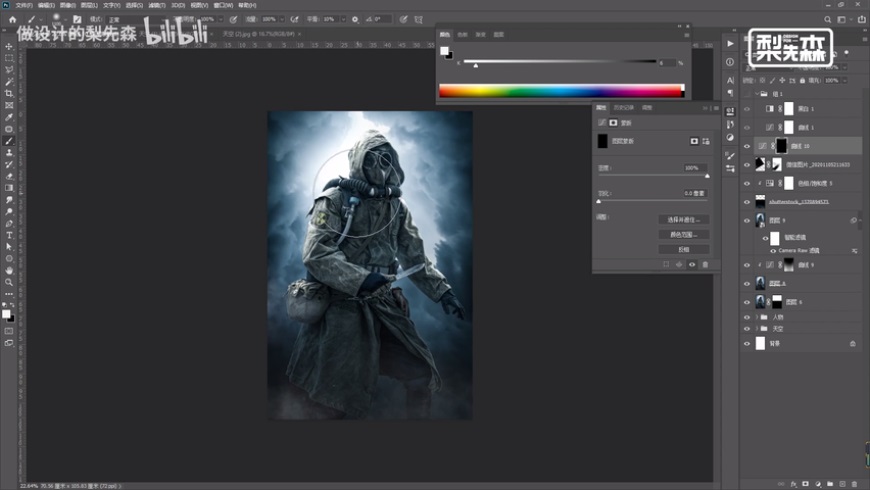Switch to the 色板 tab in color panel

(x=462, y=34)
